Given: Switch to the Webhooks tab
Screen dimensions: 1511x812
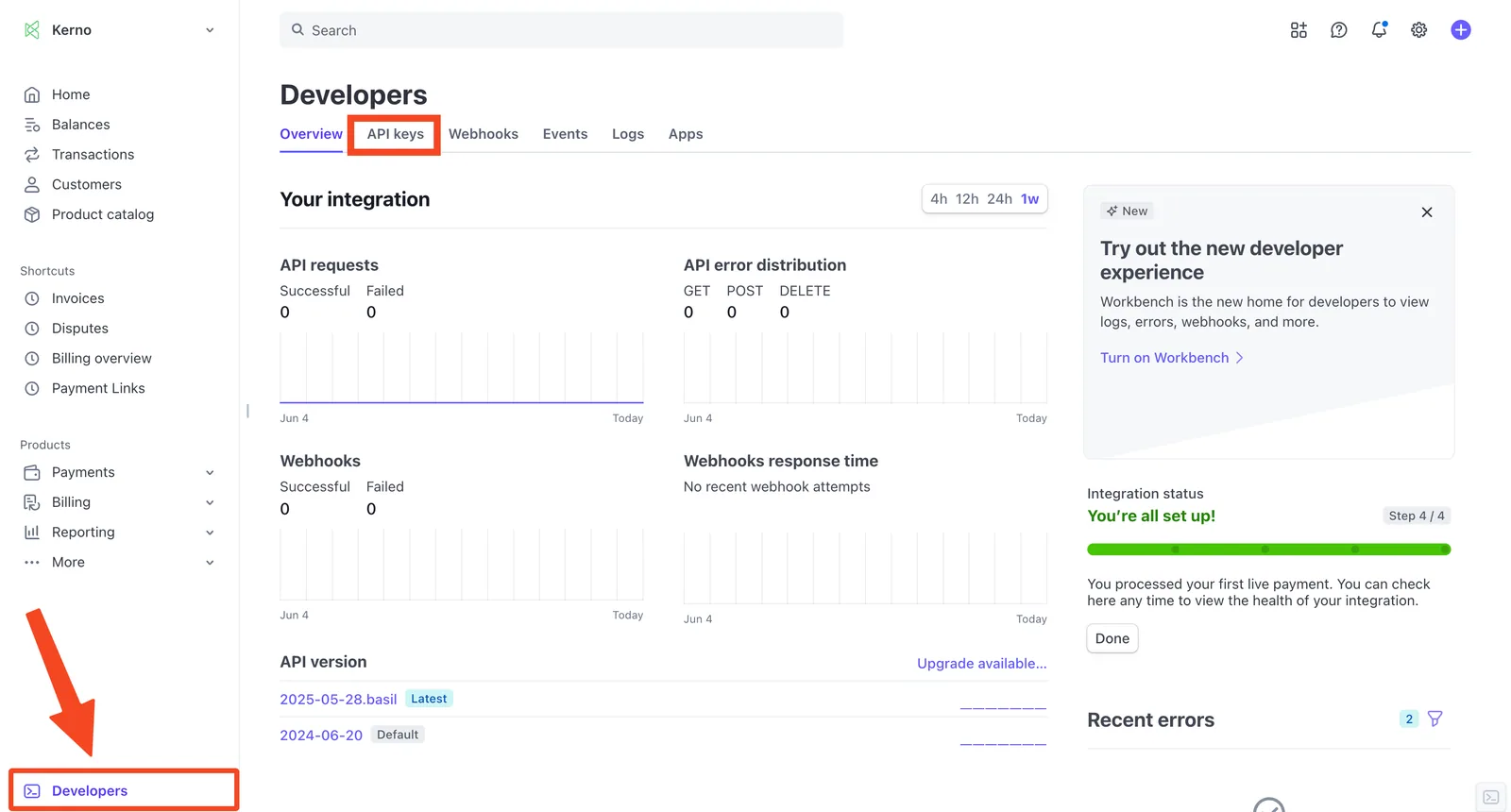Looking at the screenshot, I should point(484,134).
